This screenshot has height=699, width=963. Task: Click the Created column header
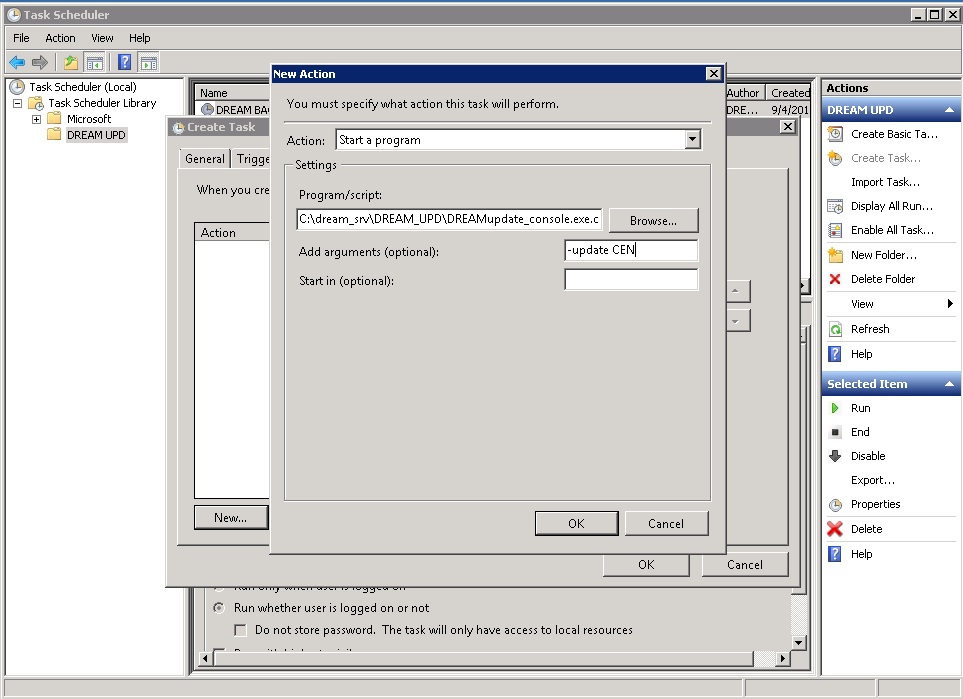click(790, 93)
